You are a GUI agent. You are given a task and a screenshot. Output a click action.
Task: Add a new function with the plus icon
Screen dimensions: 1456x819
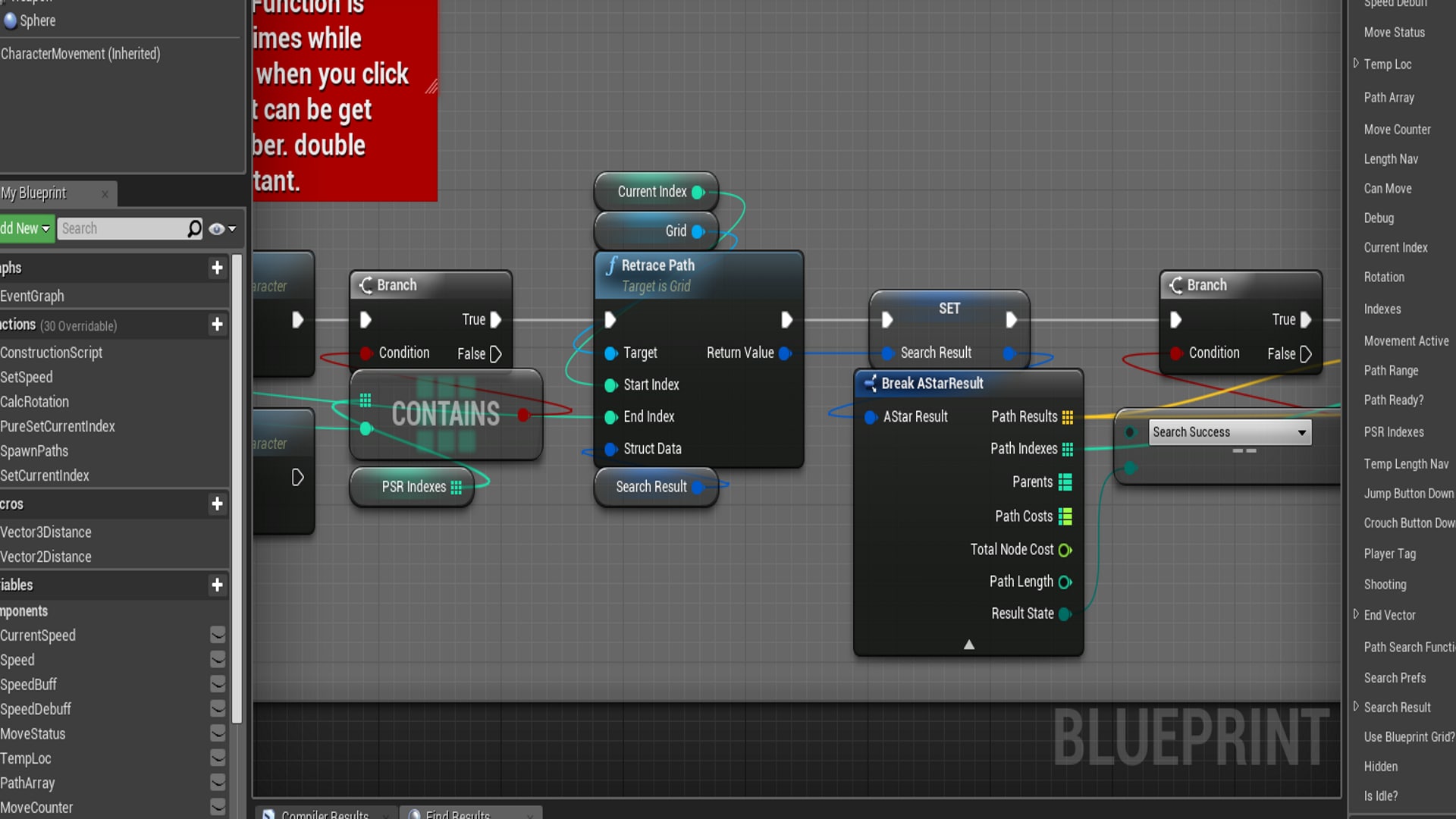217,325
